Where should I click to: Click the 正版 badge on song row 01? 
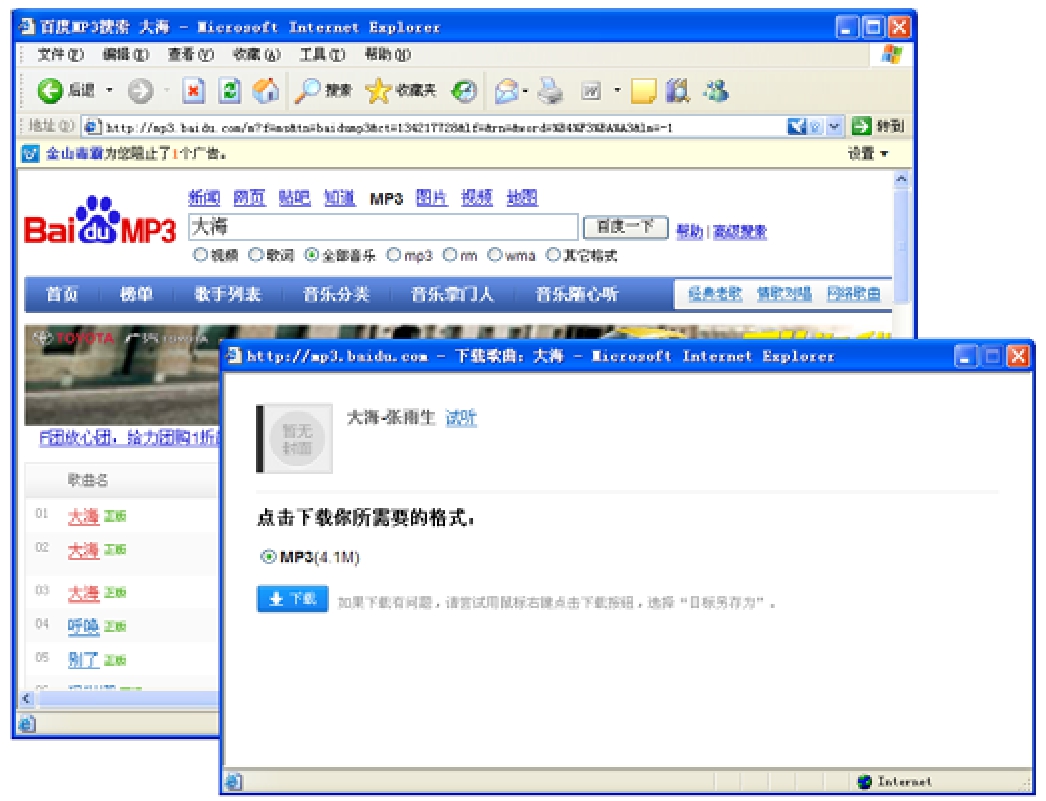pyautogui.click(x=115, y=516)
